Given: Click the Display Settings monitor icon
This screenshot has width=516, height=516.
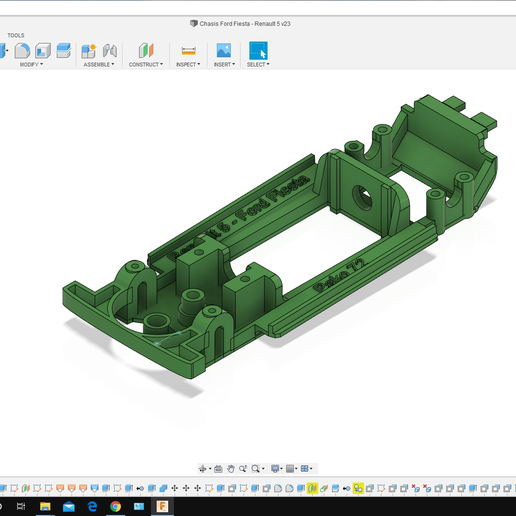Looking at the screenshot, I should pyautogui.click(x=275, y=469).
